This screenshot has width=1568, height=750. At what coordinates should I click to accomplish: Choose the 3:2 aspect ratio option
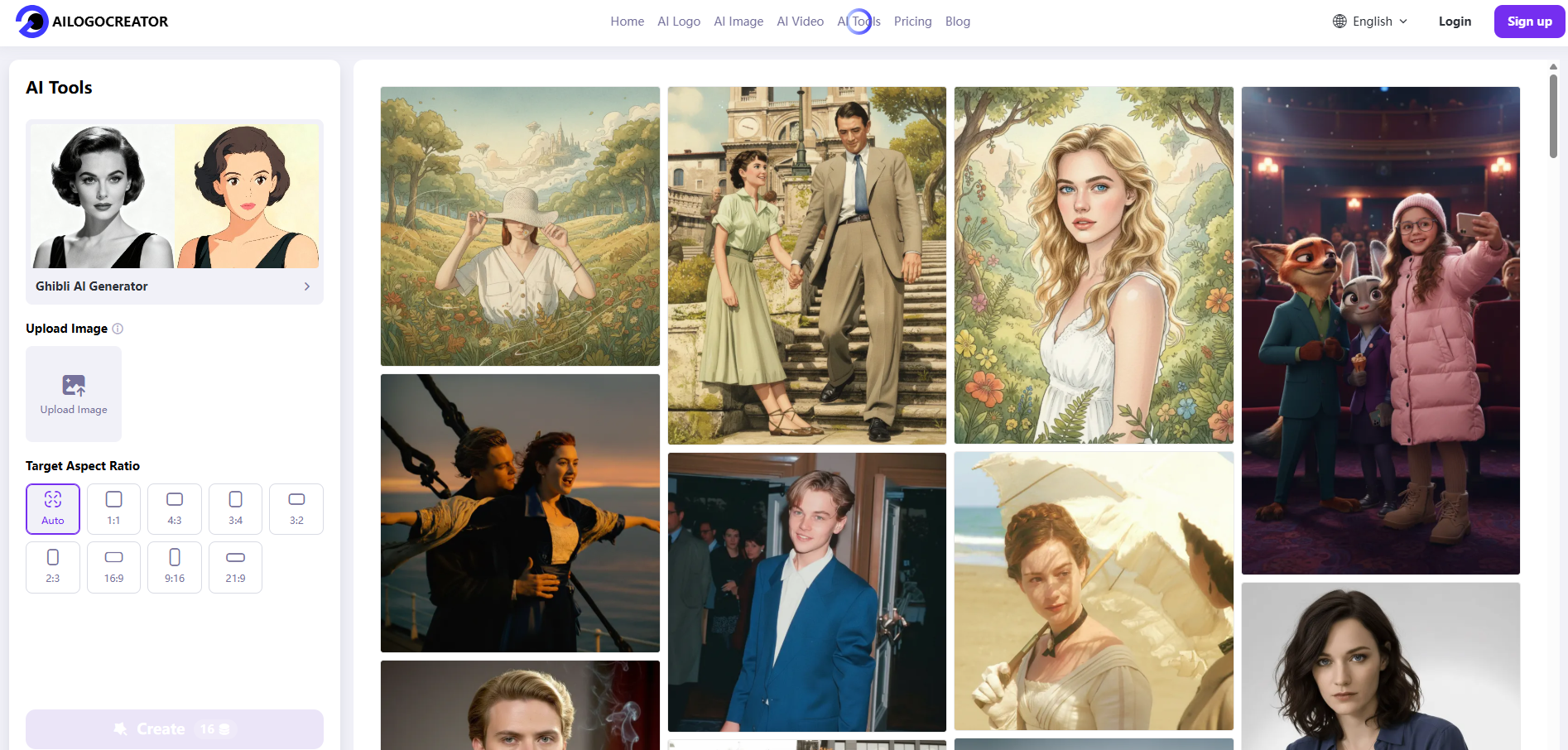coord(296,509)
